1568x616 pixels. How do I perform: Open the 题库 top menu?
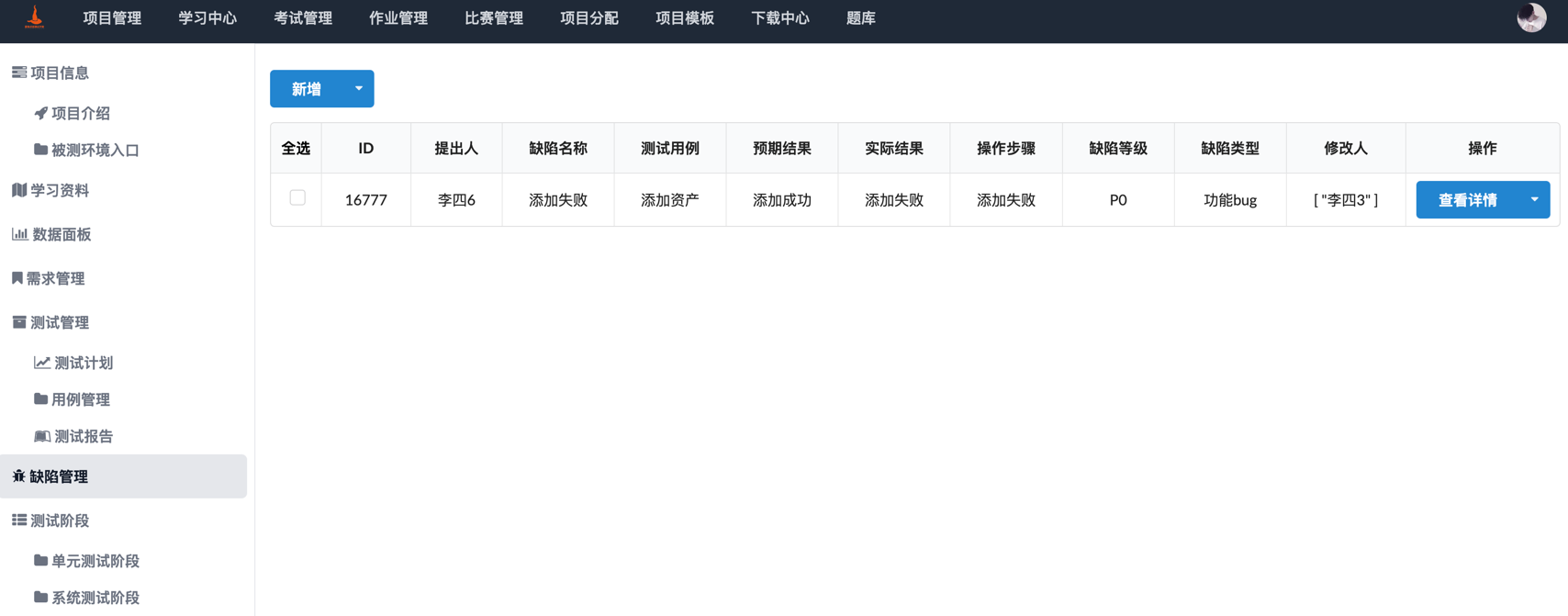coord(861,18)
